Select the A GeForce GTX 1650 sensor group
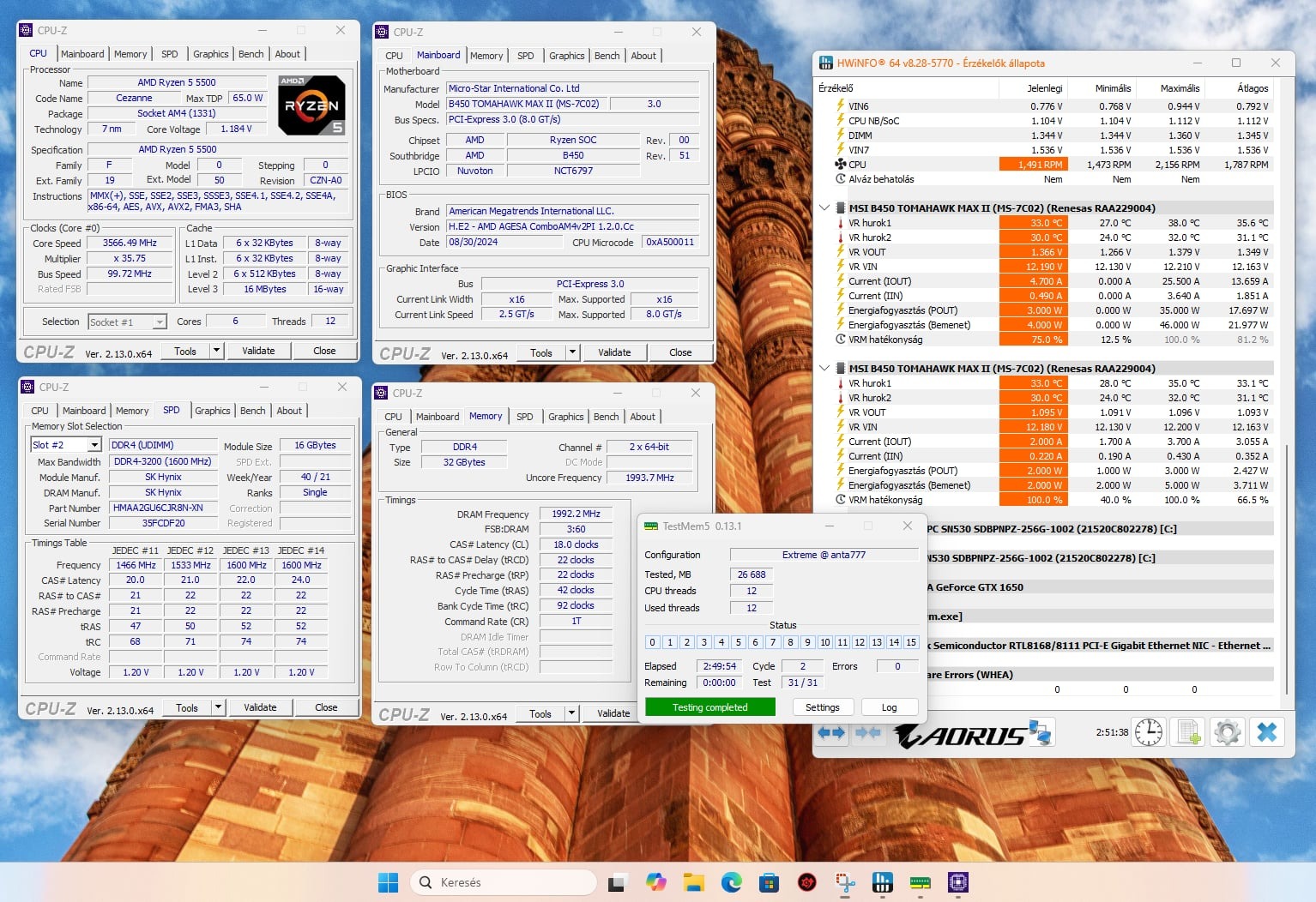 pyautogui.click(x=1101, y=587)
